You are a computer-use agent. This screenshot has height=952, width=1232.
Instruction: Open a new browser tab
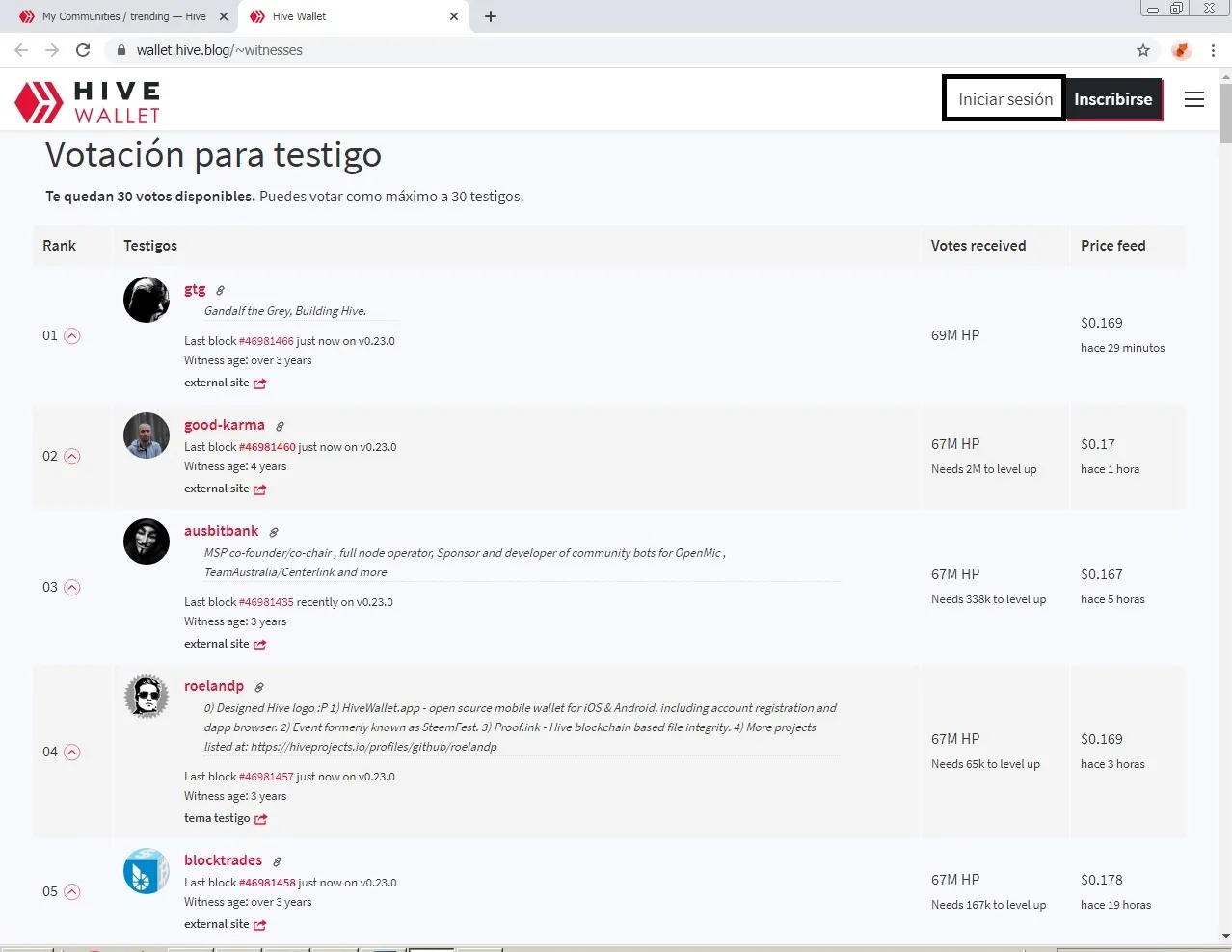[491, 16]
